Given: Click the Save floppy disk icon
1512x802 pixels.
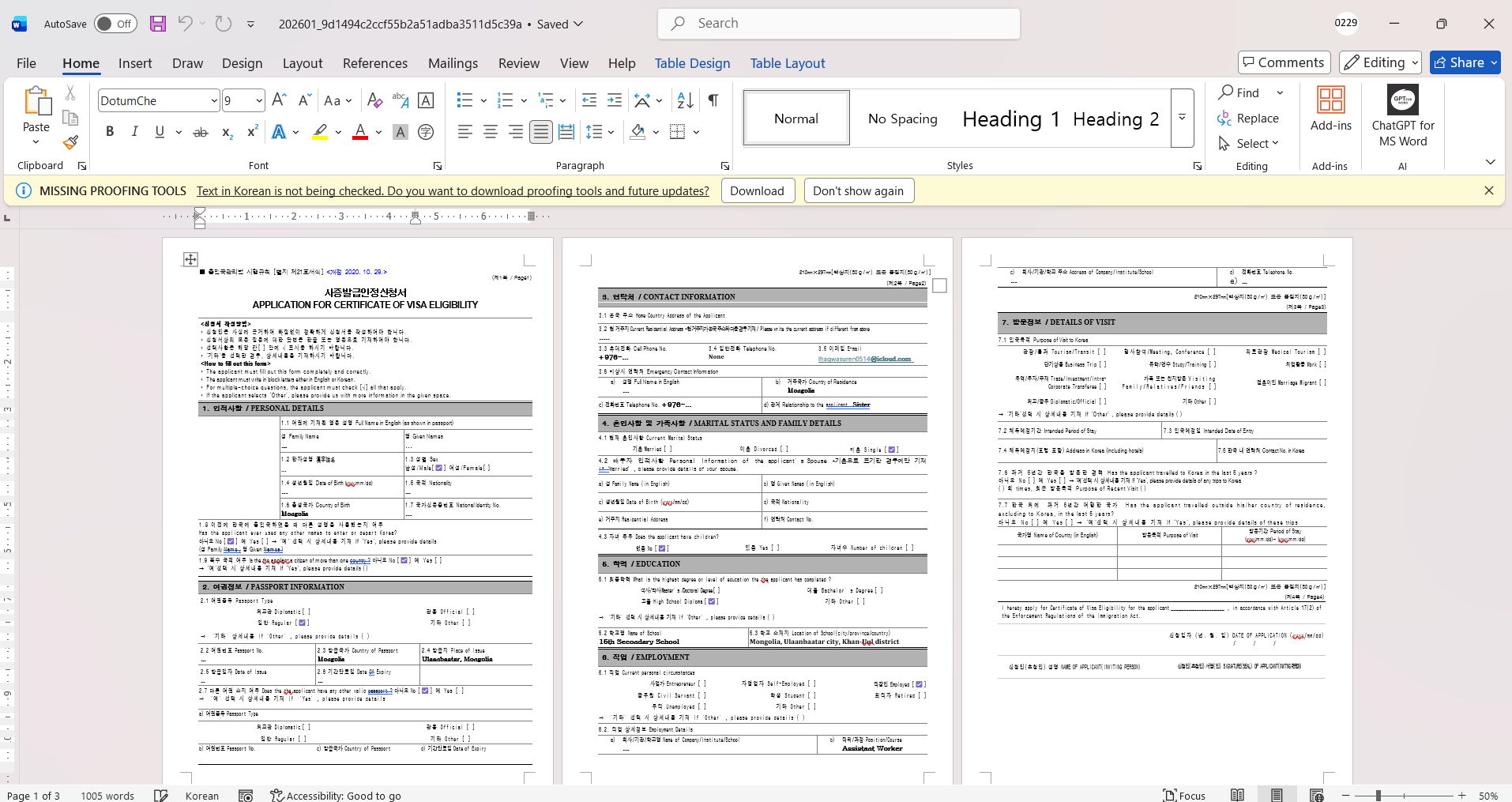Looking at the screenshot, I should 158,24.
